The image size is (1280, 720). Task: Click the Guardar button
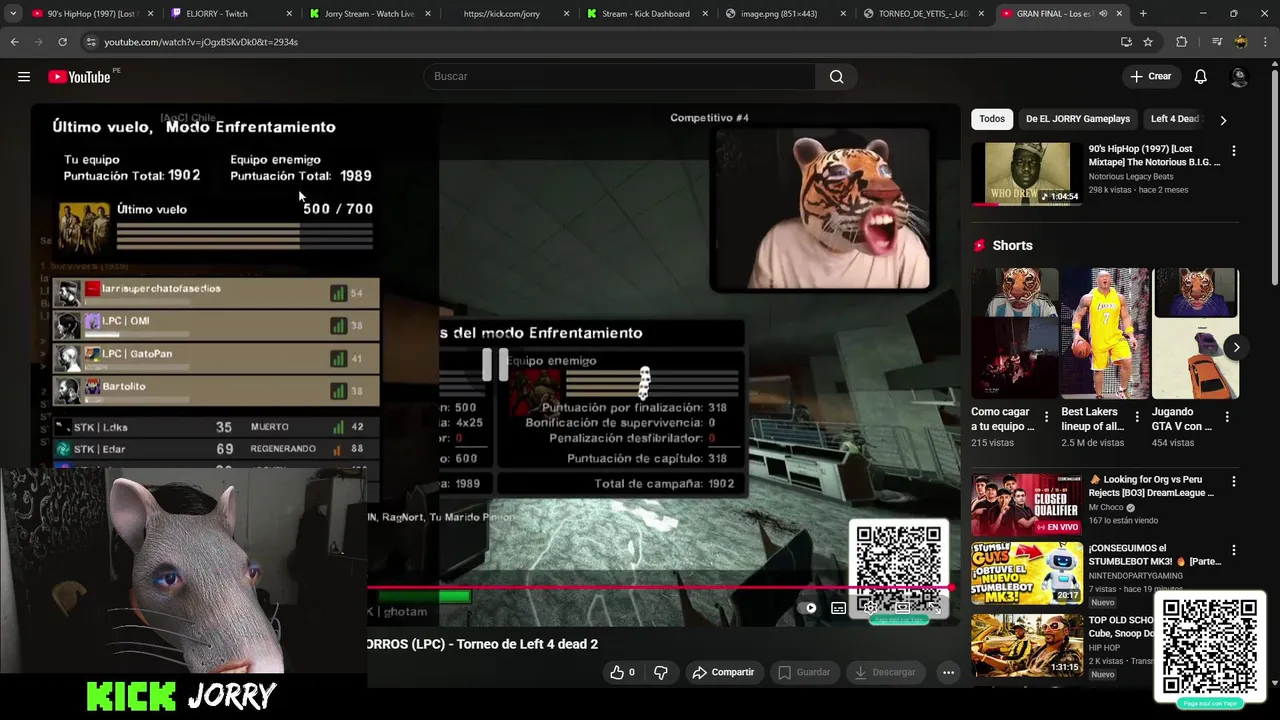pyautogui.click(x=804, y=672)
